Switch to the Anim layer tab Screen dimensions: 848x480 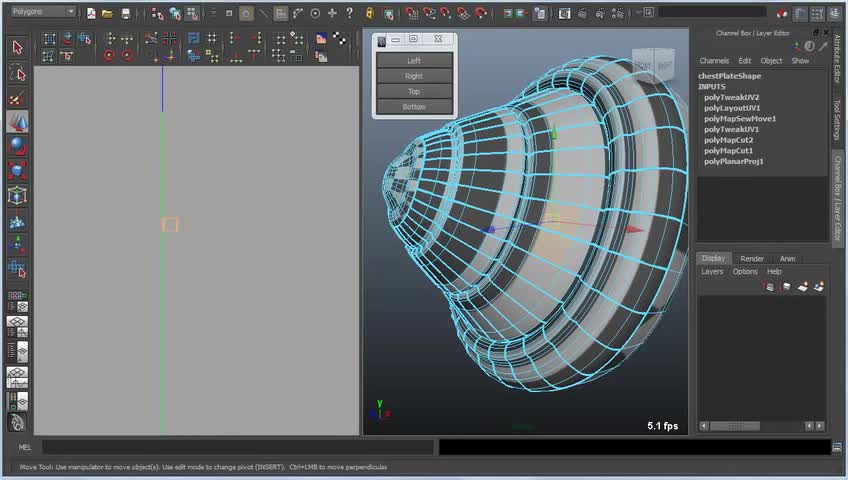coord(787,259)
